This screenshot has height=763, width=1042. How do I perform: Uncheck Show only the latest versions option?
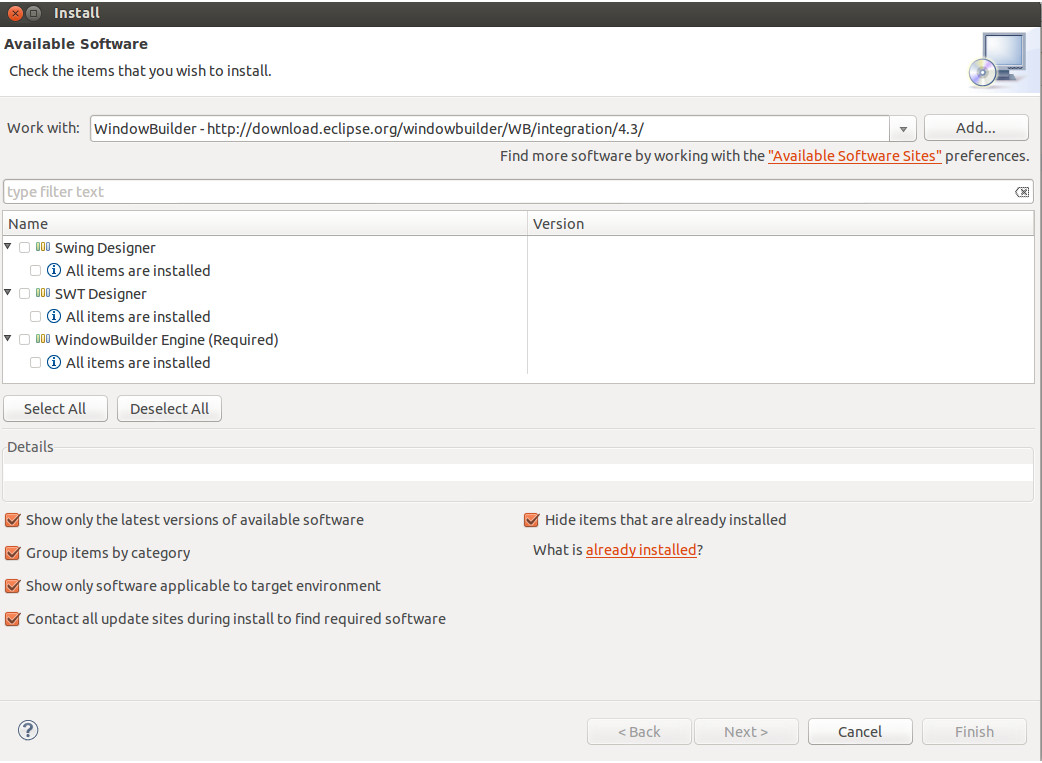point(13,520)
